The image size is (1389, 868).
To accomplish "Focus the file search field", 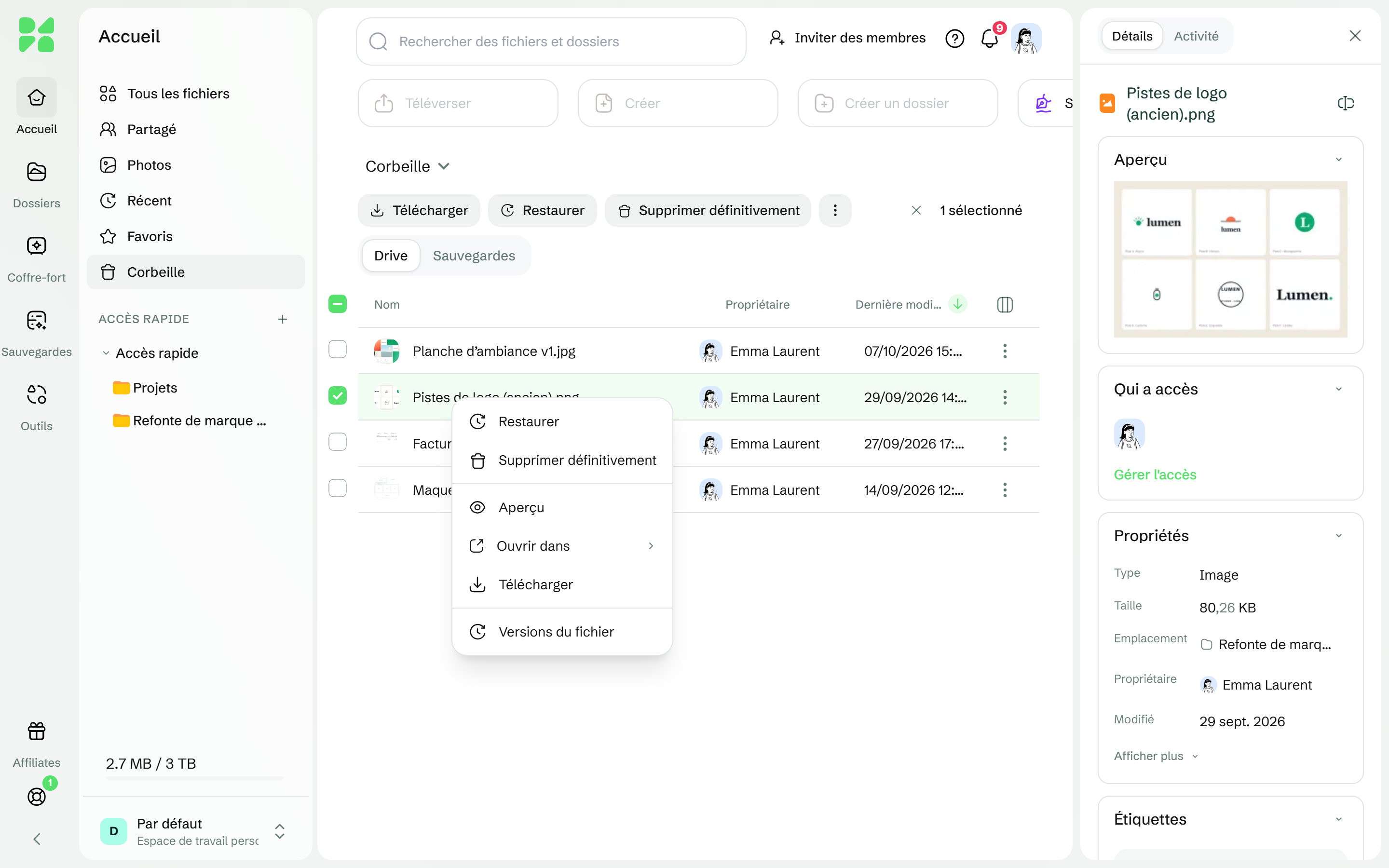I will 551,41.
